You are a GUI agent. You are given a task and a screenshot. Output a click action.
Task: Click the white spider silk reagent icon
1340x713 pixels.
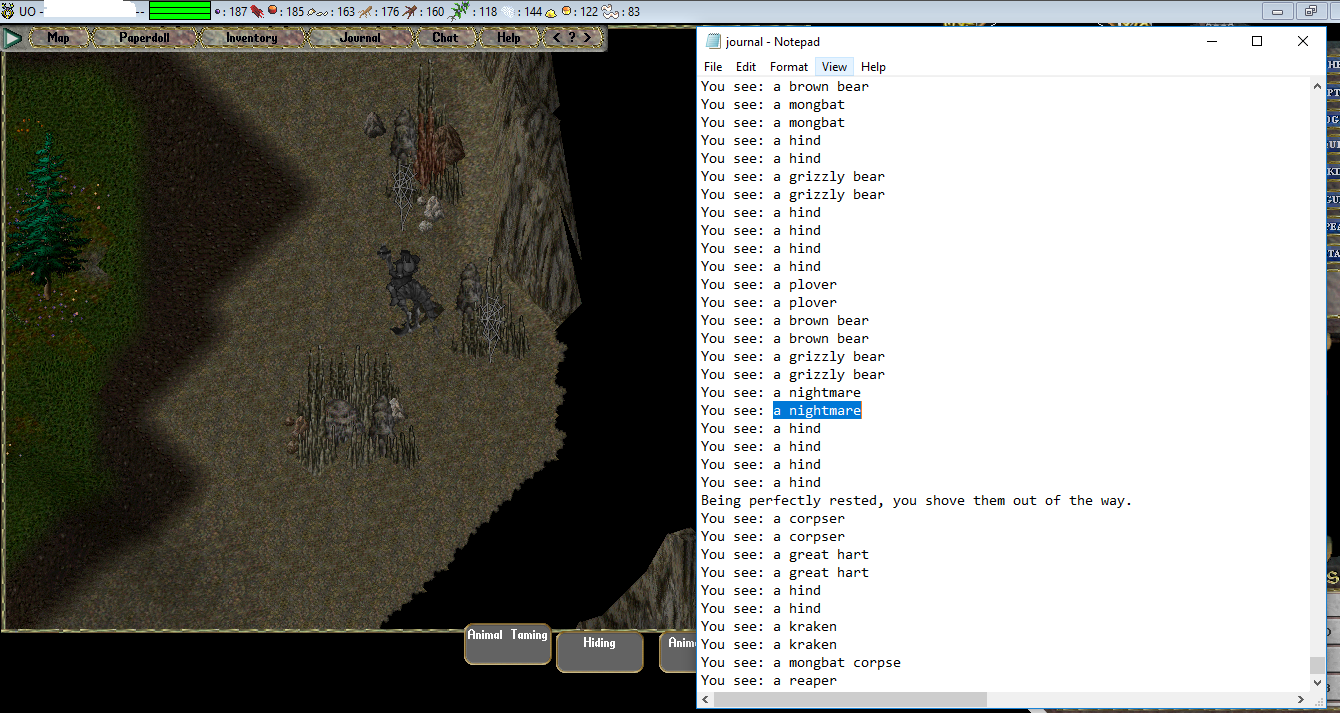[507, 12]
